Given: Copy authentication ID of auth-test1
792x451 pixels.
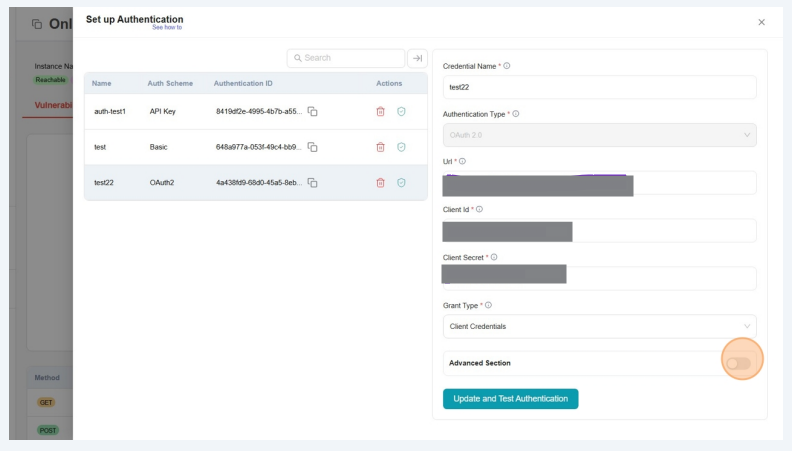Looking at the screenshot, I should (313, 112).
